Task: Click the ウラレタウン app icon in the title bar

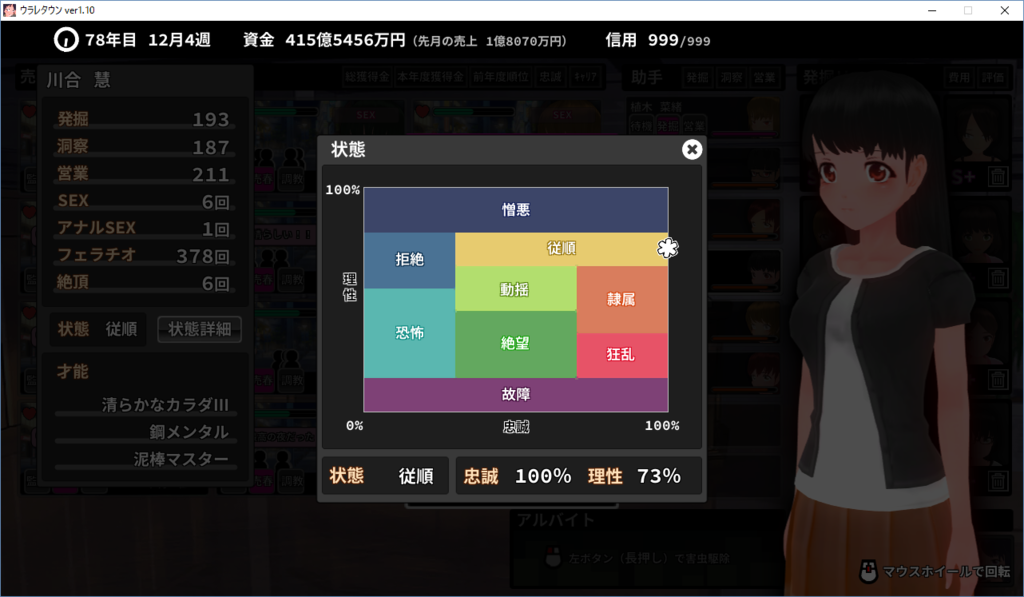Action: (9, 10)
